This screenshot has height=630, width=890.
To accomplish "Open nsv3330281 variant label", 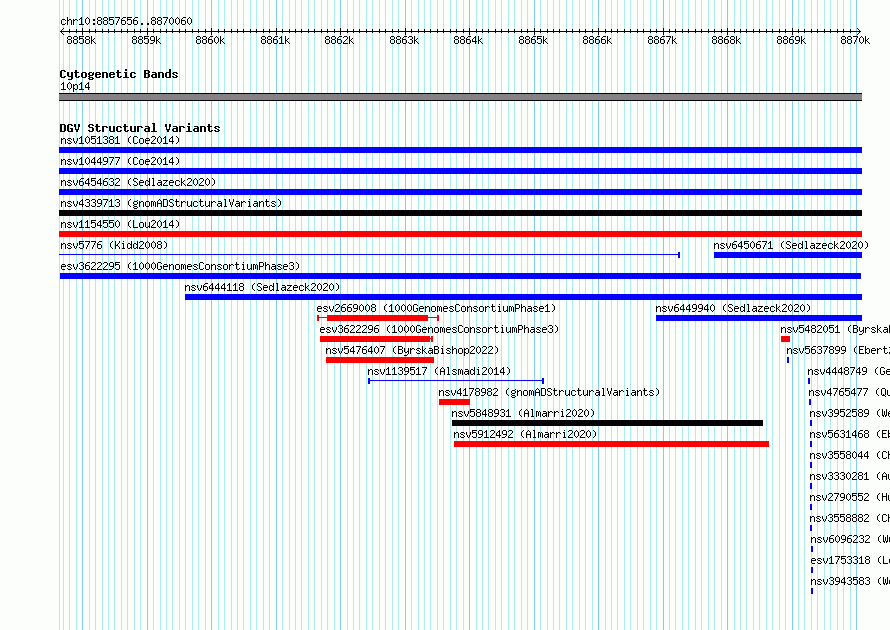I will pyautogui.click(x=850, y=476).
